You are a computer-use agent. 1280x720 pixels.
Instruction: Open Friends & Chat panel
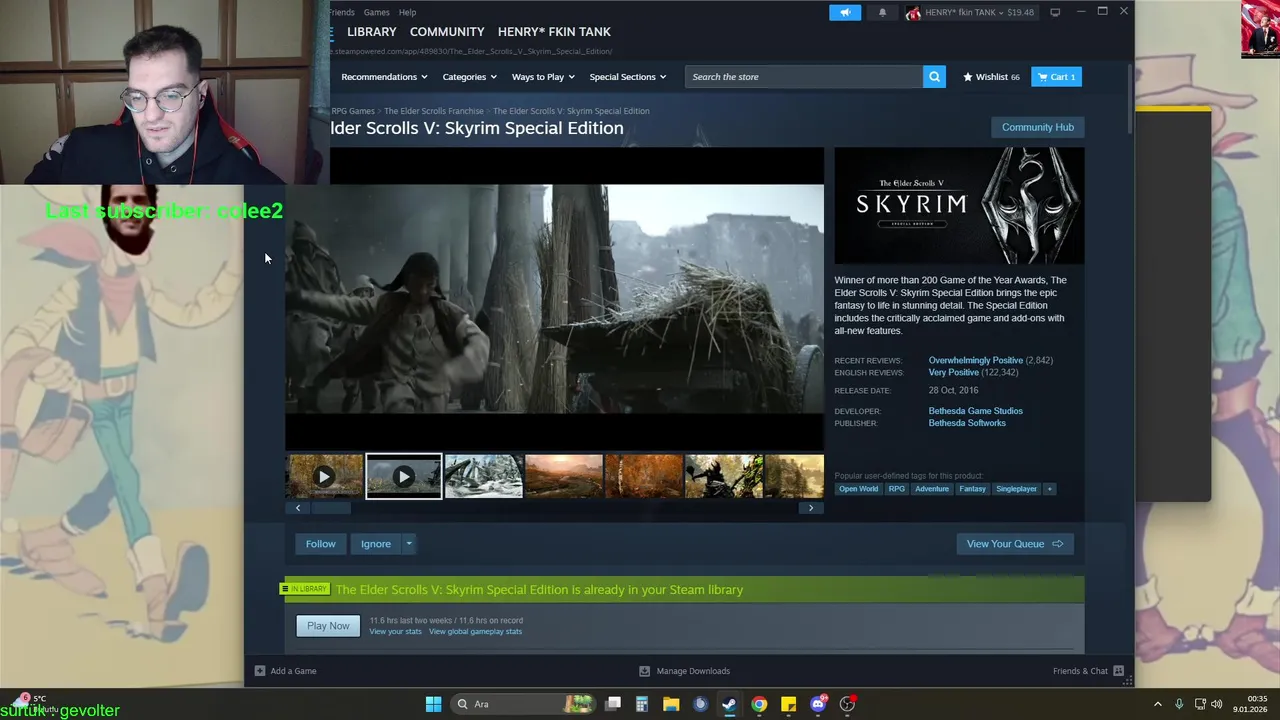tap(1088, 671)
